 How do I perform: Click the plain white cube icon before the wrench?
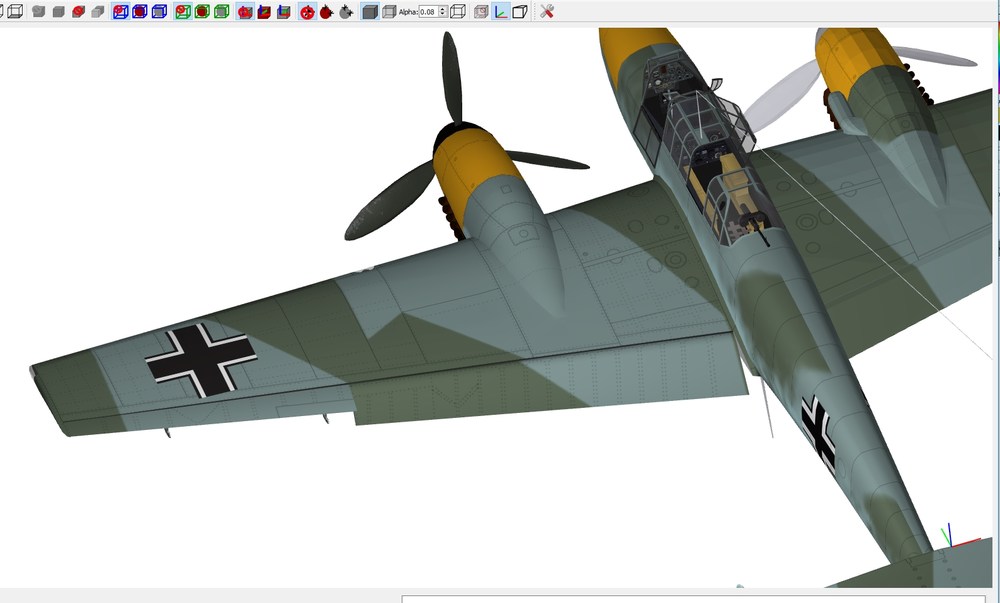520,11
